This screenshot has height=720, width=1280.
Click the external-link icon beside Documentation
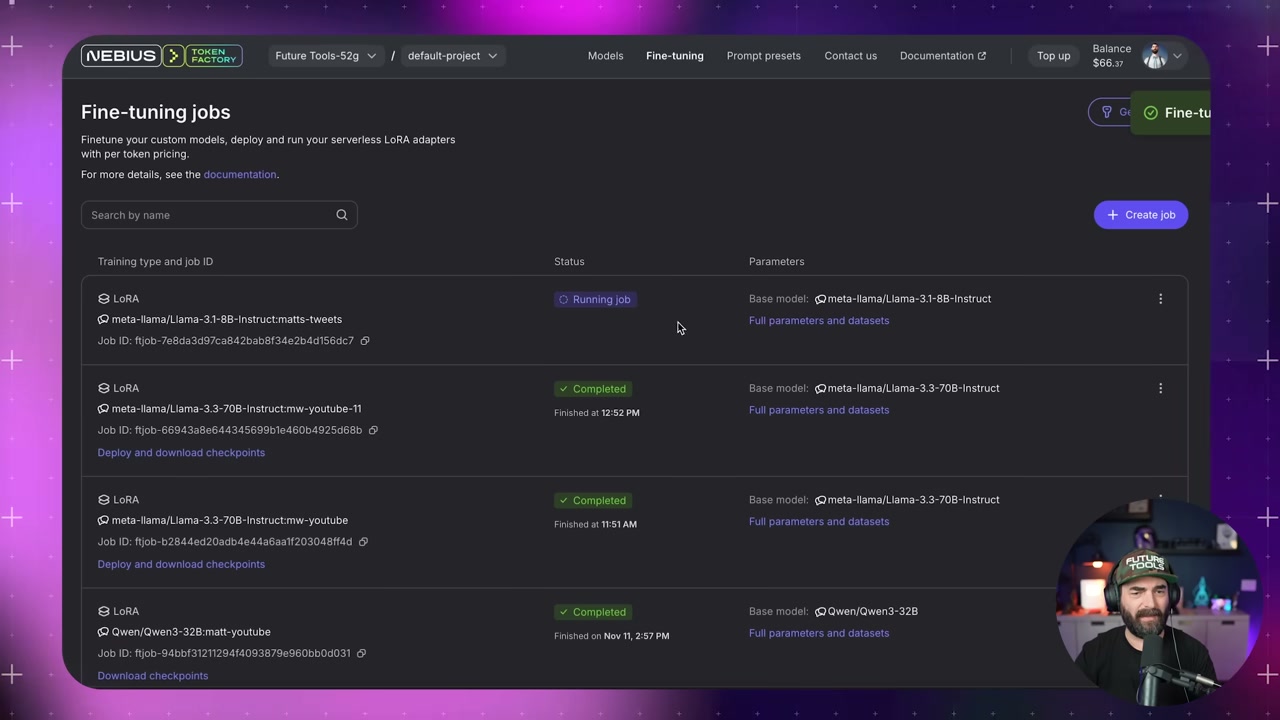[x=982, y=55]
